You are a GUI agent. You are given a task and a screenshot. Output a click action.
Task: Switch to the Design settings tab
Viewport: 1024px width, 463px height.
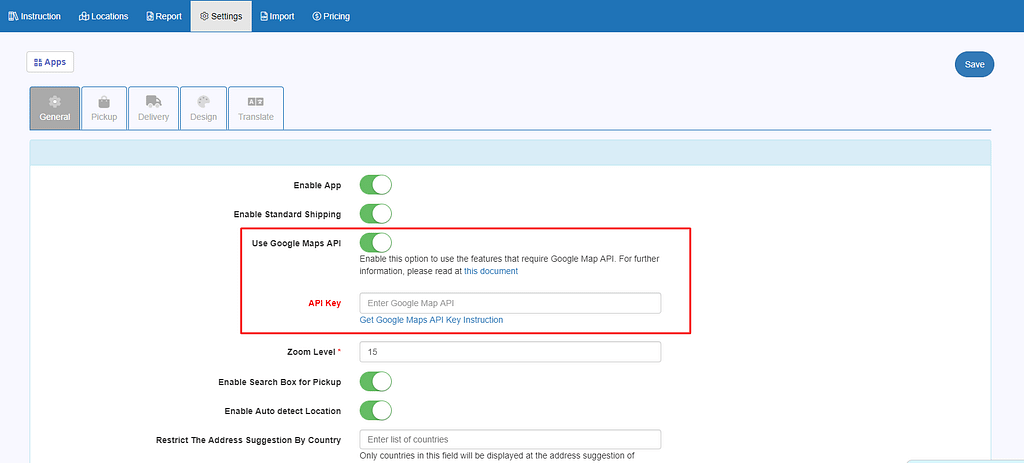click(x=204, y=108)
